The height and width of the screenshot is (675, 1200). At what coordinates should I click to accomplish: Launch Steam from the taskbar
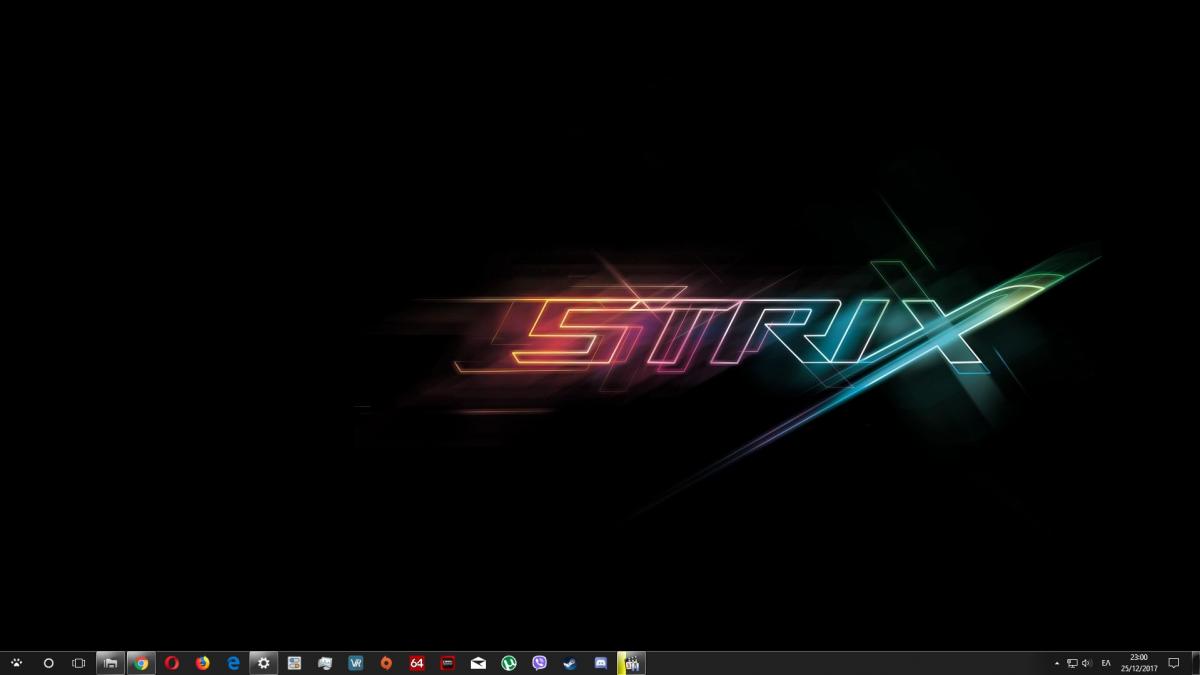(570, 663)
